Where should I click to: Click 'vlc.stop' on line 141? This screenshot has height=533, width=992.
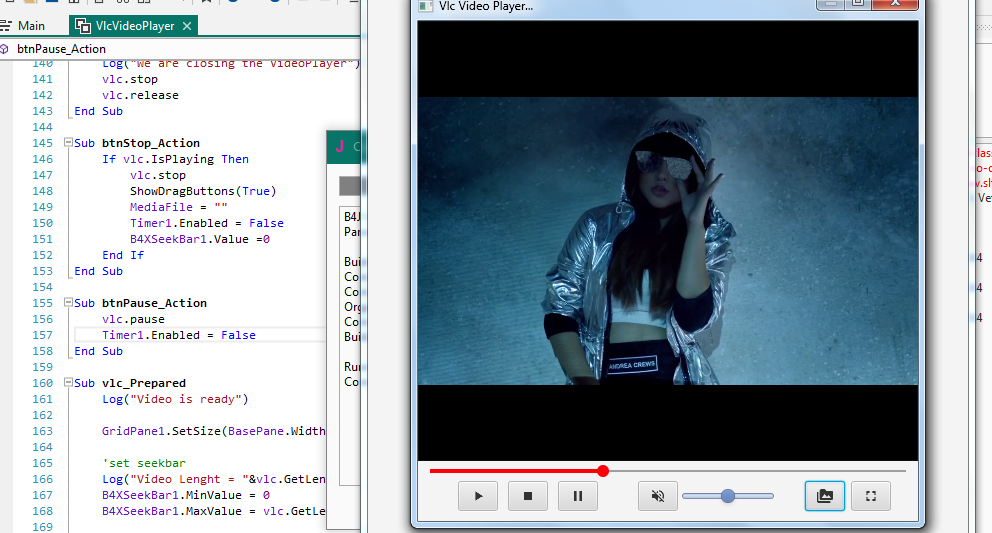[x=130, y=79]
